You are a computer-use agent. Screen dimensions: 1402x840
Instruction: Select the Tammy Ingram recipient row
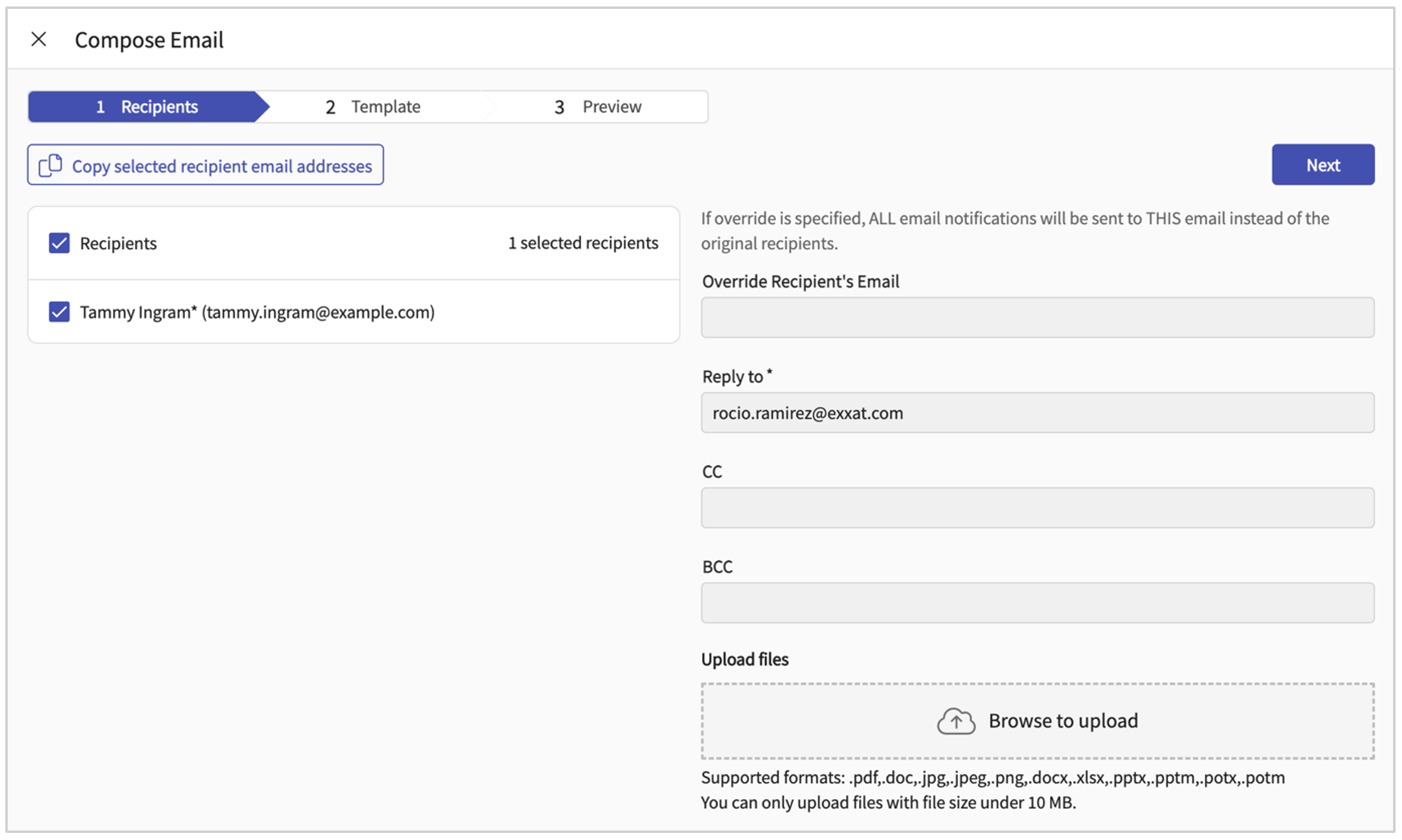[258, 312]
